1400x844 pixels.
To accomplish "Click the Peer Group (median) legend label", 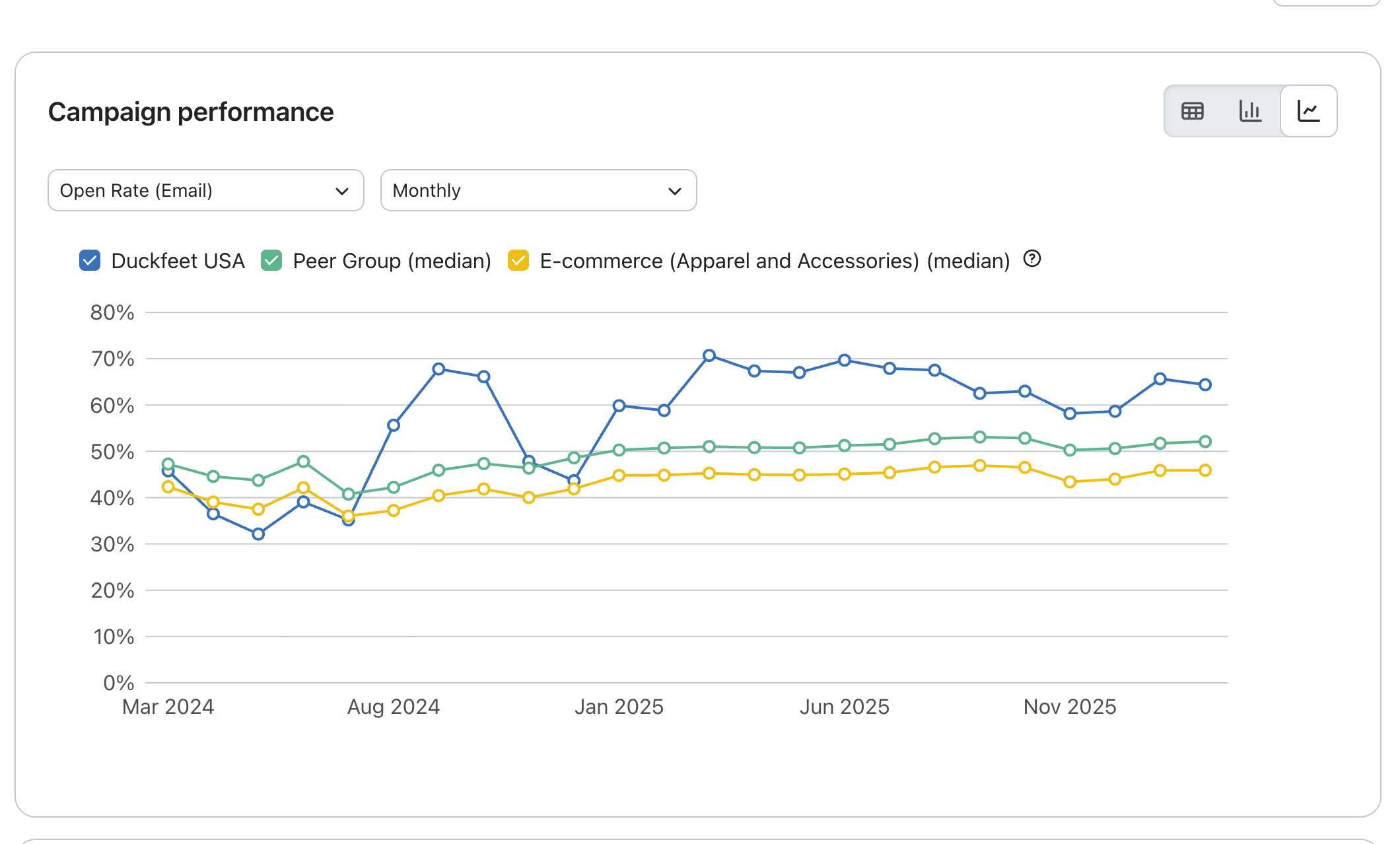I will tap(392, 261).
